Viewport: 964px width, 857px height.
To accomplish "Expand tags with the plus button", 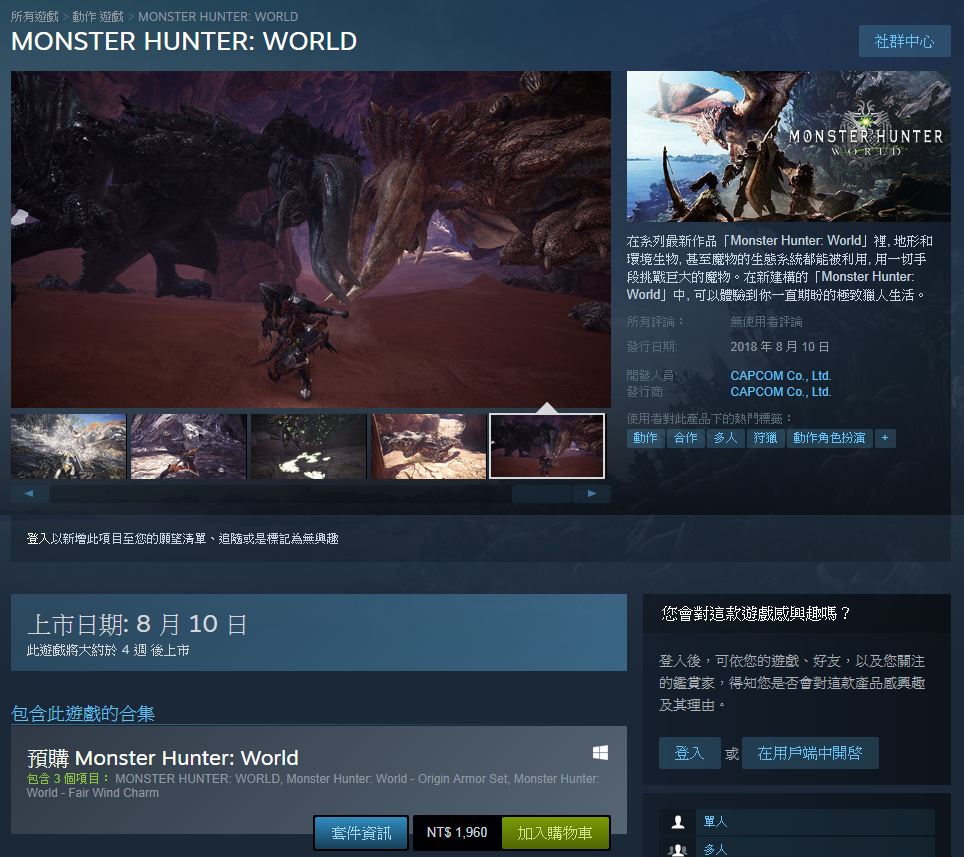I will (885, 438).
